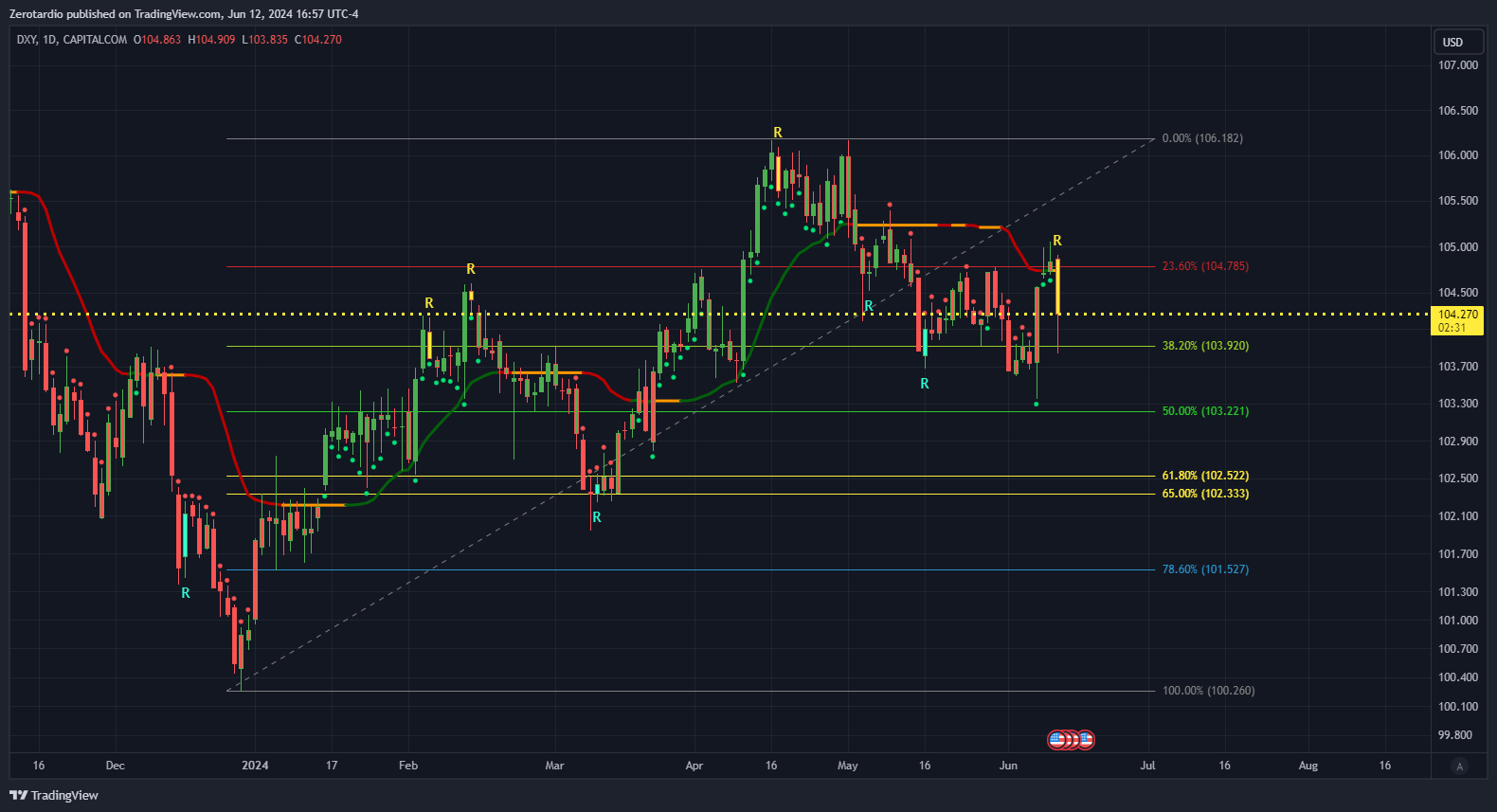1497x812 pixels.
Task: Select the 65.00% (102.333) Fibonacci label
Action: (x=1205, y=494)
